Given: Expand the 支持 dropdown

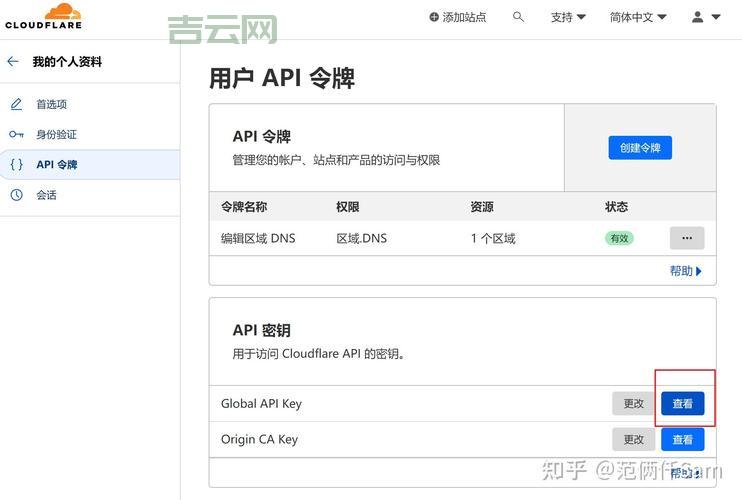Looking at the screenshot, I should [x=568, y=18].
